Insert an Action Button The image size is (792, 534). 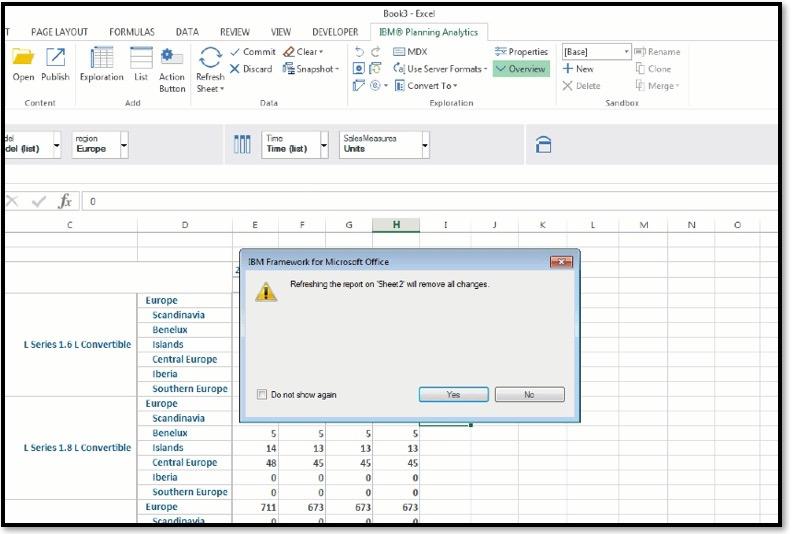pyautogui.click(x=172, y=70)
